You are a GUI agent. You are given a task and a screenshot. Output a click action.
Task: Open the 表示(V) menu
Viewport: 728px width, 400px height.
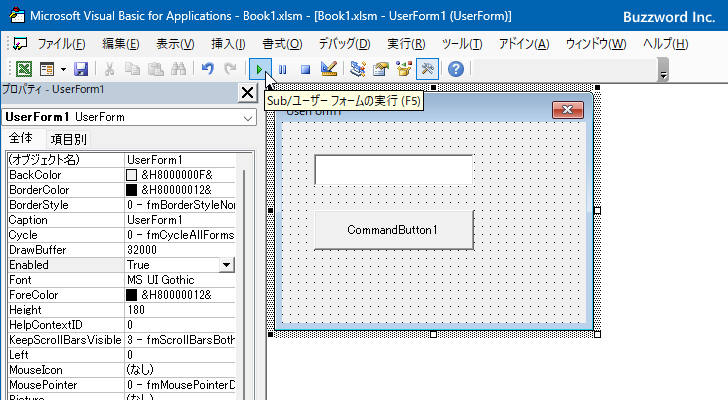click(x=175, y=44)
